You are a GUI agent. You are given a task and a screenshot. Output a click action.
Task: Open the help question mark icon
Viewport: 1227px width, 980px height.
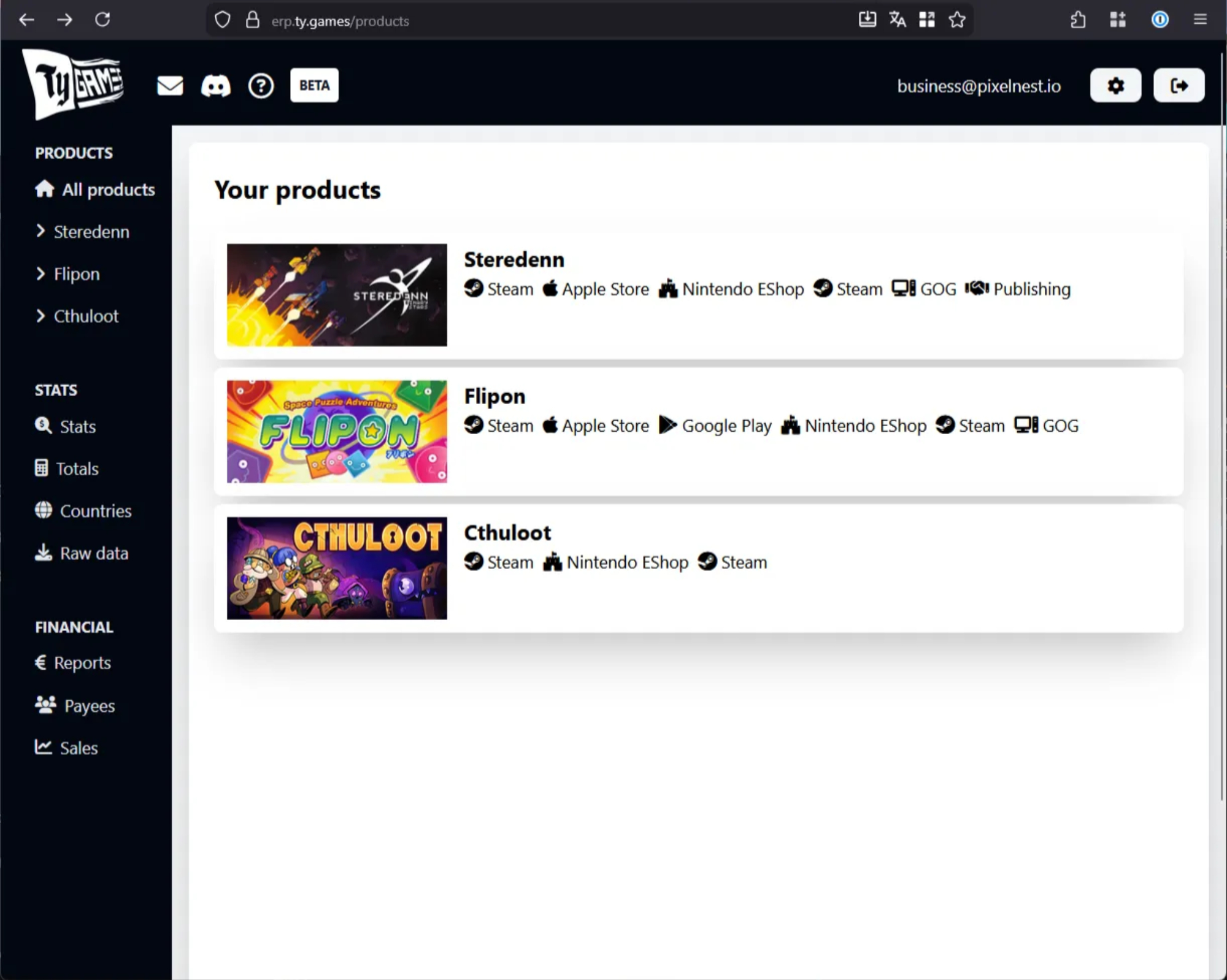pyautogui.click(x=261, y=86)
